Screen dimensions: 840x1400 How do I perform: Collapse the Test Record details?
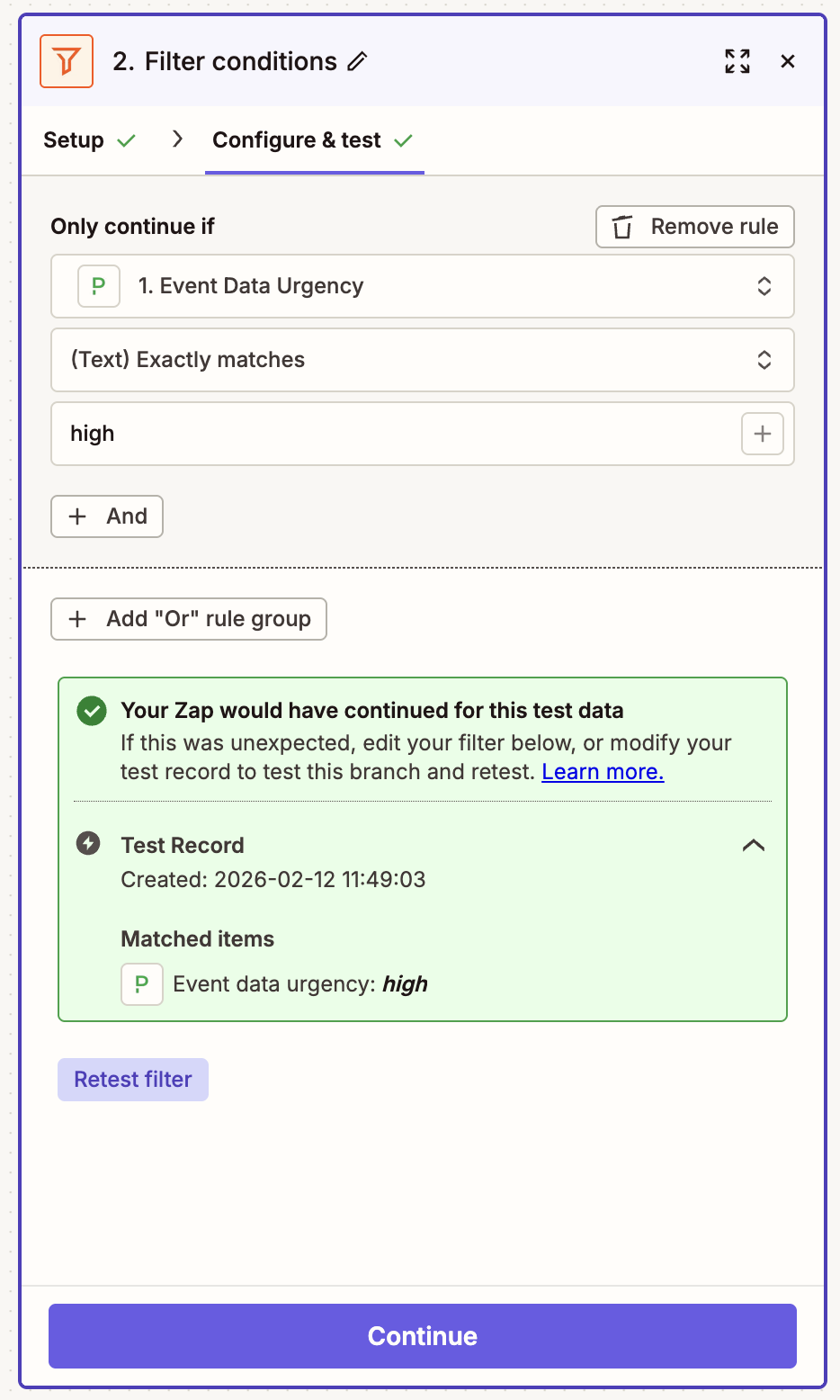coord(754,846)
